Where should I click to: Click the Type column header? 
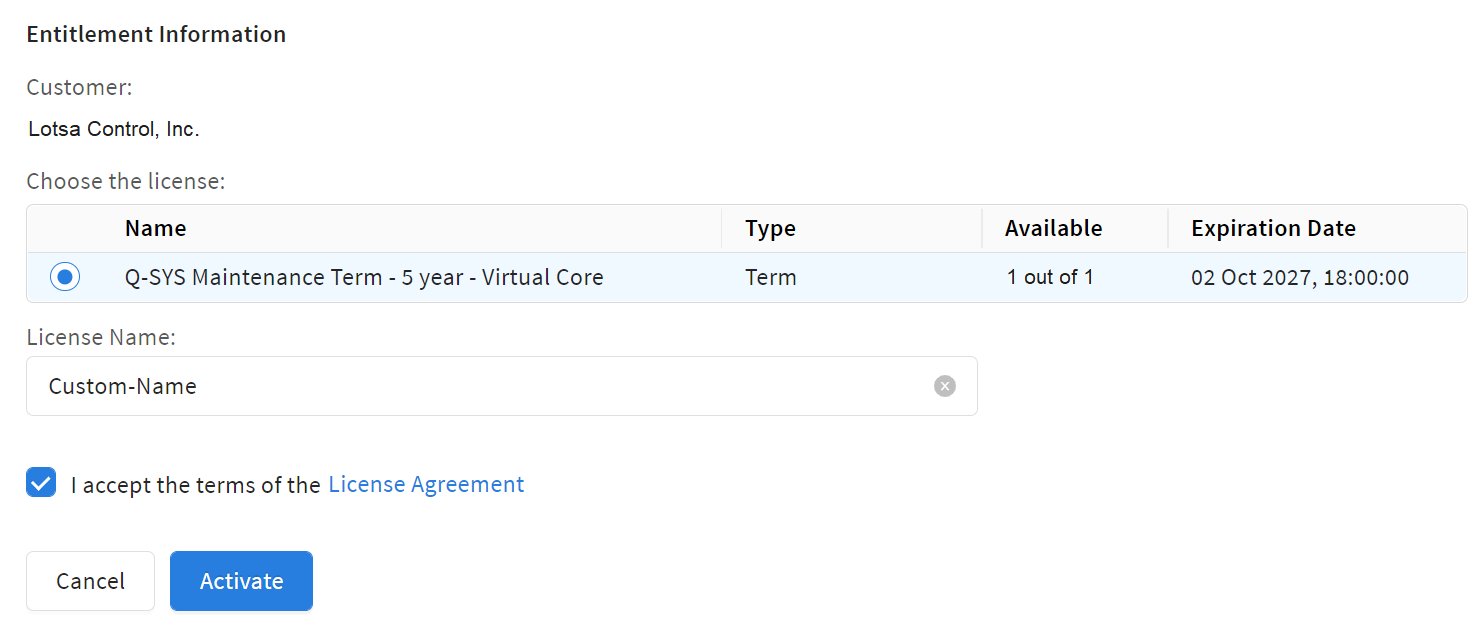click(x=770, y=228)
